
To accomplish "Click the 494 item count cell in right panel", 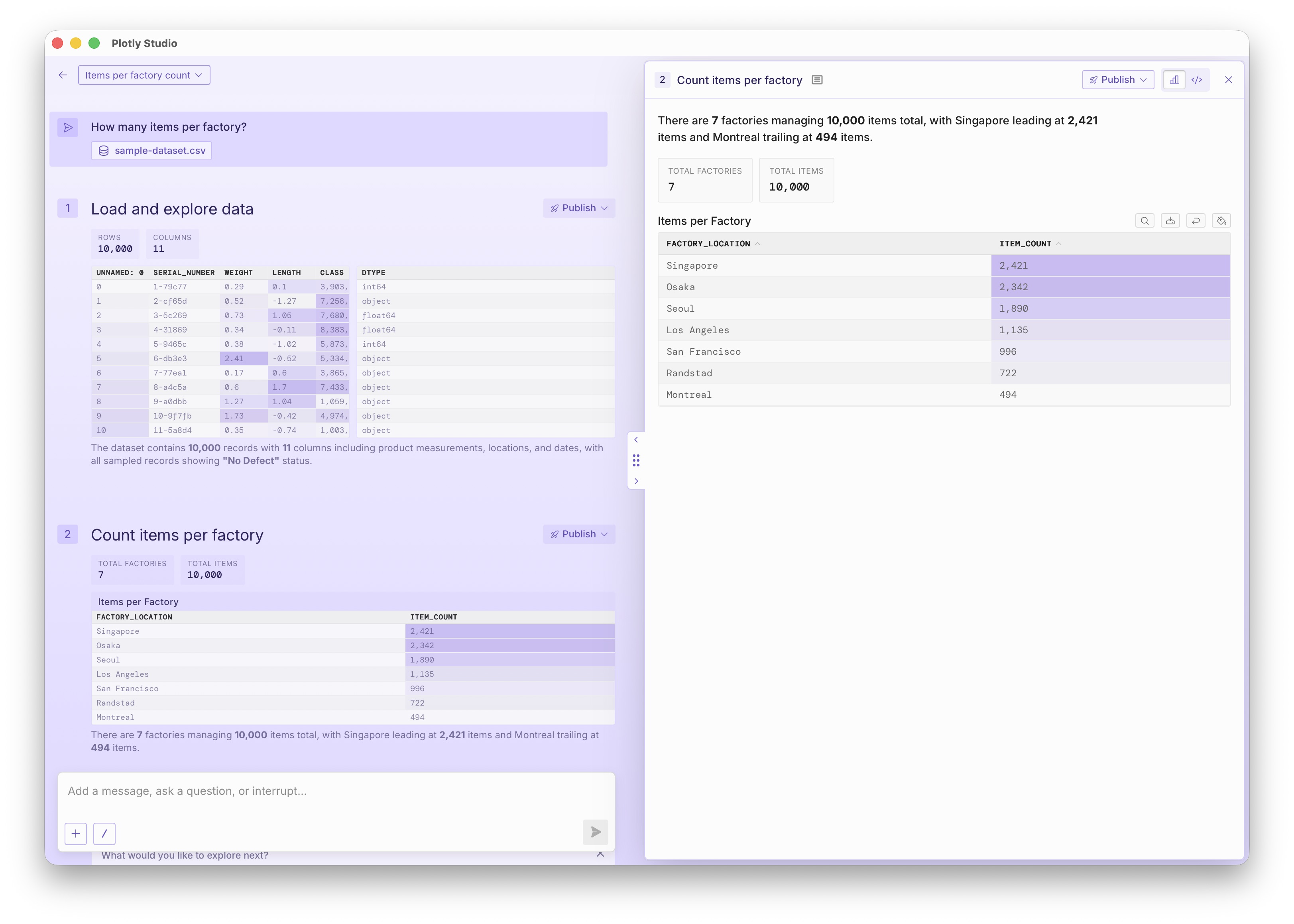I will click(1110, 395).
